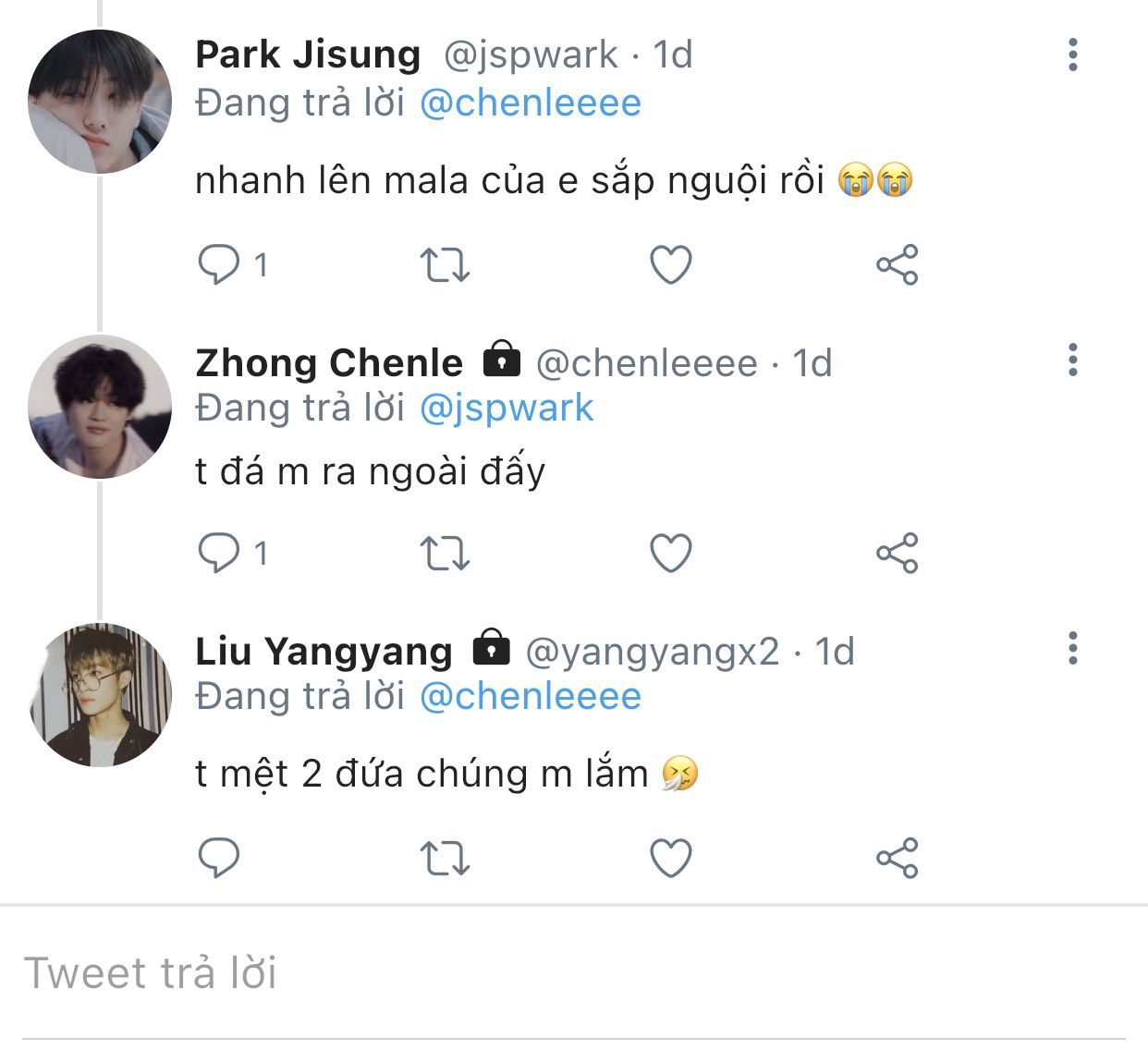Image resolution: width=1148 pixels, height=1050 pixels.
Task: Share Liu Yangyang's tweet
Action: click(x=897, y=858)
